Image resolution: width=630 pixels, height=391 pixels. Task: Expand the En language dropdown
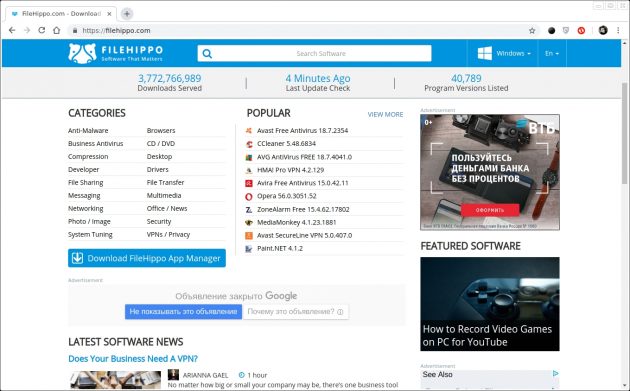(x=552, y=53)
